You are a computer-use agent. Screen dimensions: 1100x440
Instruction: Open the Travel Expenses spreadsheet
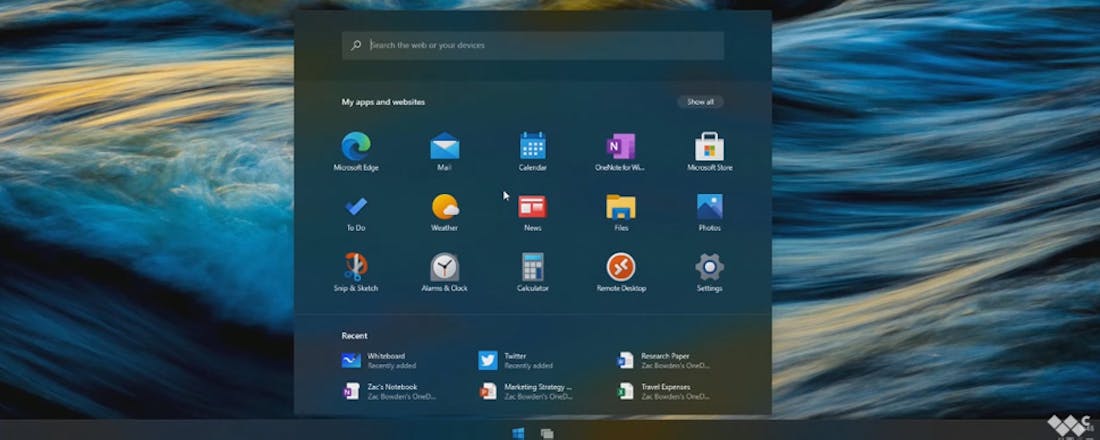(x=664, y=391)
